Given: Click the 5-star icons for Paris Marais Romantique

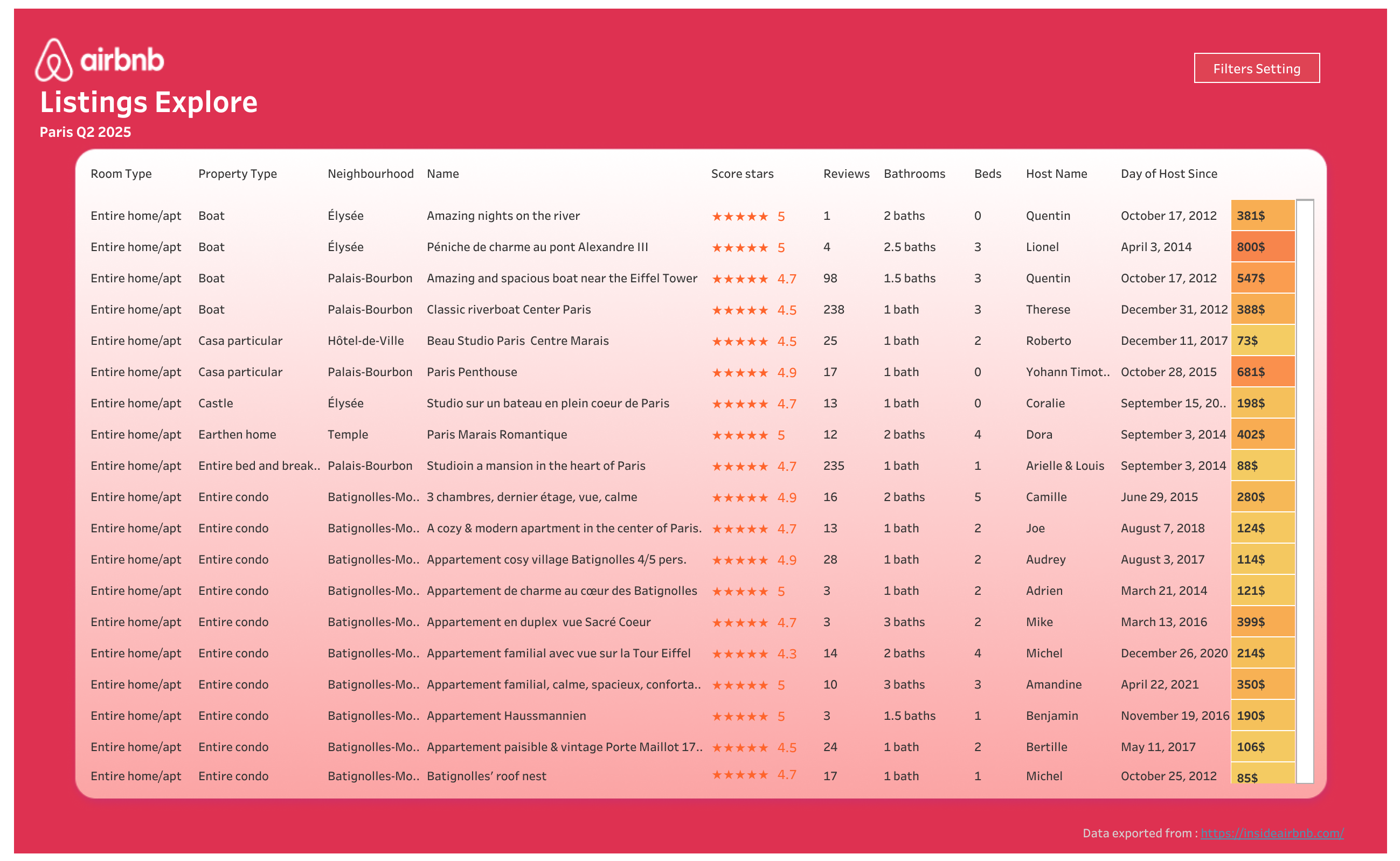Looking at the screenshot, I should click(742, 434).
